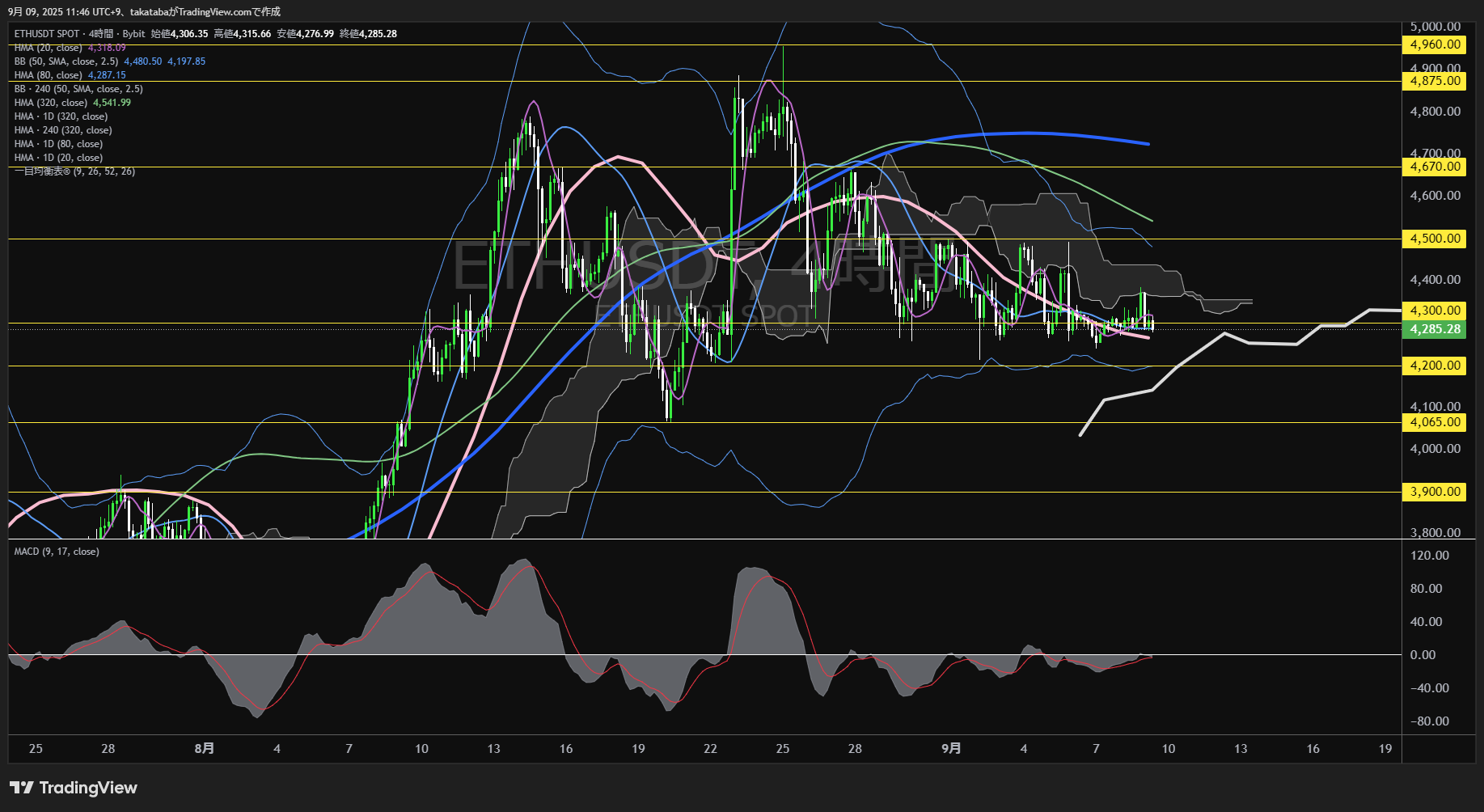Image resolution: width=1484 pixels, height=812 pixels.
Task: Click the HMA 80 value 4,287.15
Action: pyautogui.click(x=107, y=75)
